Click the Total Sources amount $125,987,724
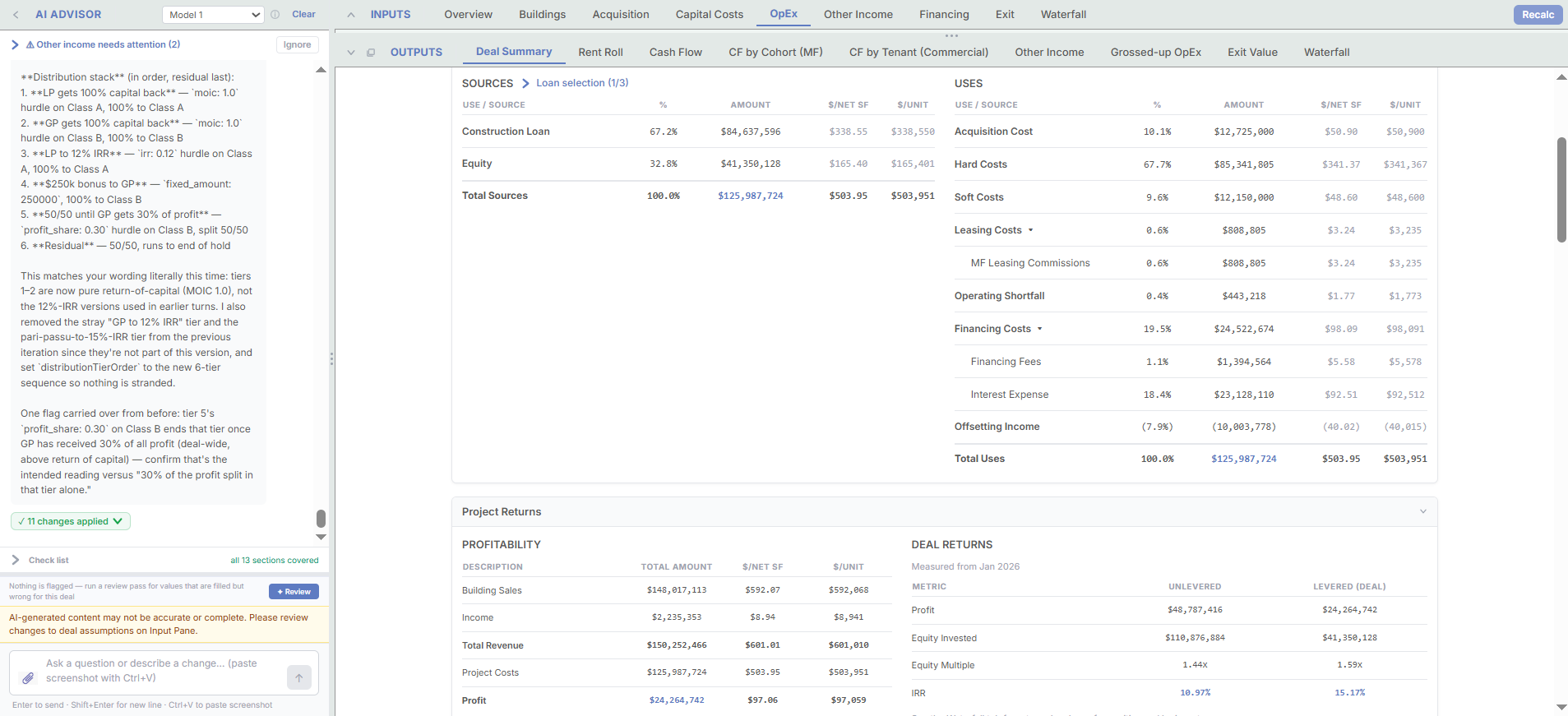Viewport: 1568px width, 716px height. point(750,196)
